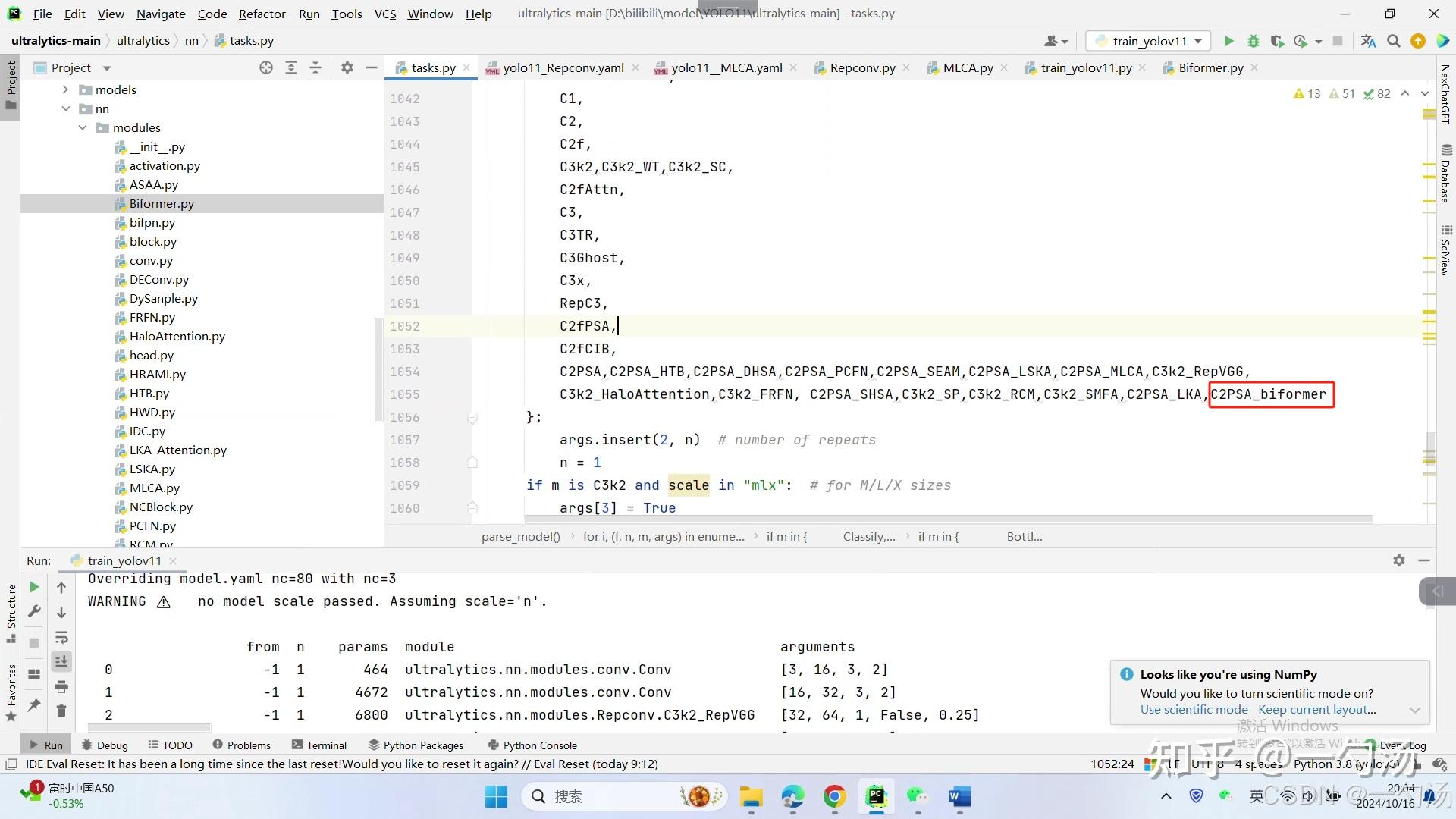Viewport: 1456px width, 819px height.
Task: Toggle Soft-Wrap in Run console
Action: pyautogui.click(x=61, y=637)
